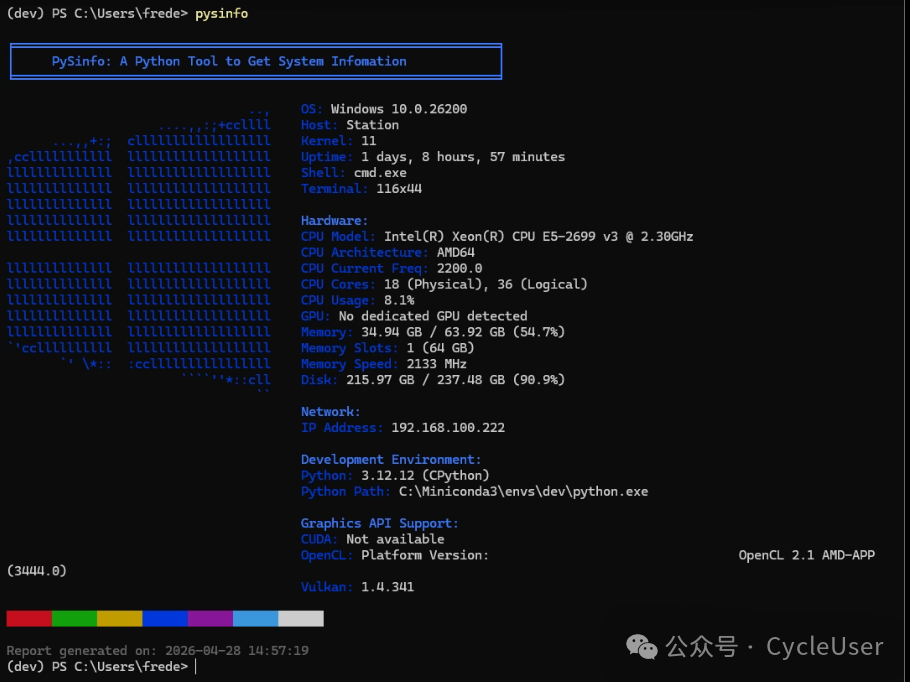Click the '(3444.0)' wrapped text
Screen dimensions: 910x682
[37, 571]
